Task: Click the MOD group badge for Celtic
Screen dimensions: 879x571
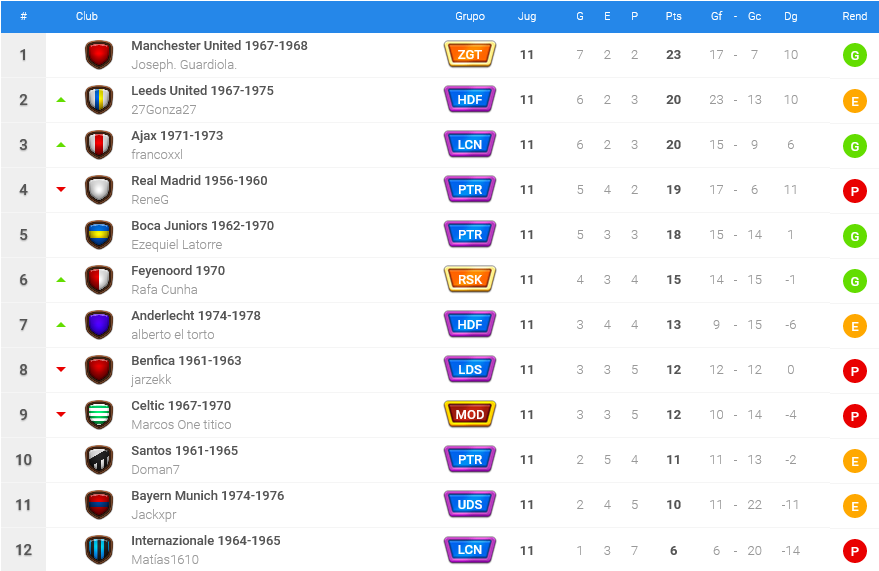Action: (x=470, y=414)
